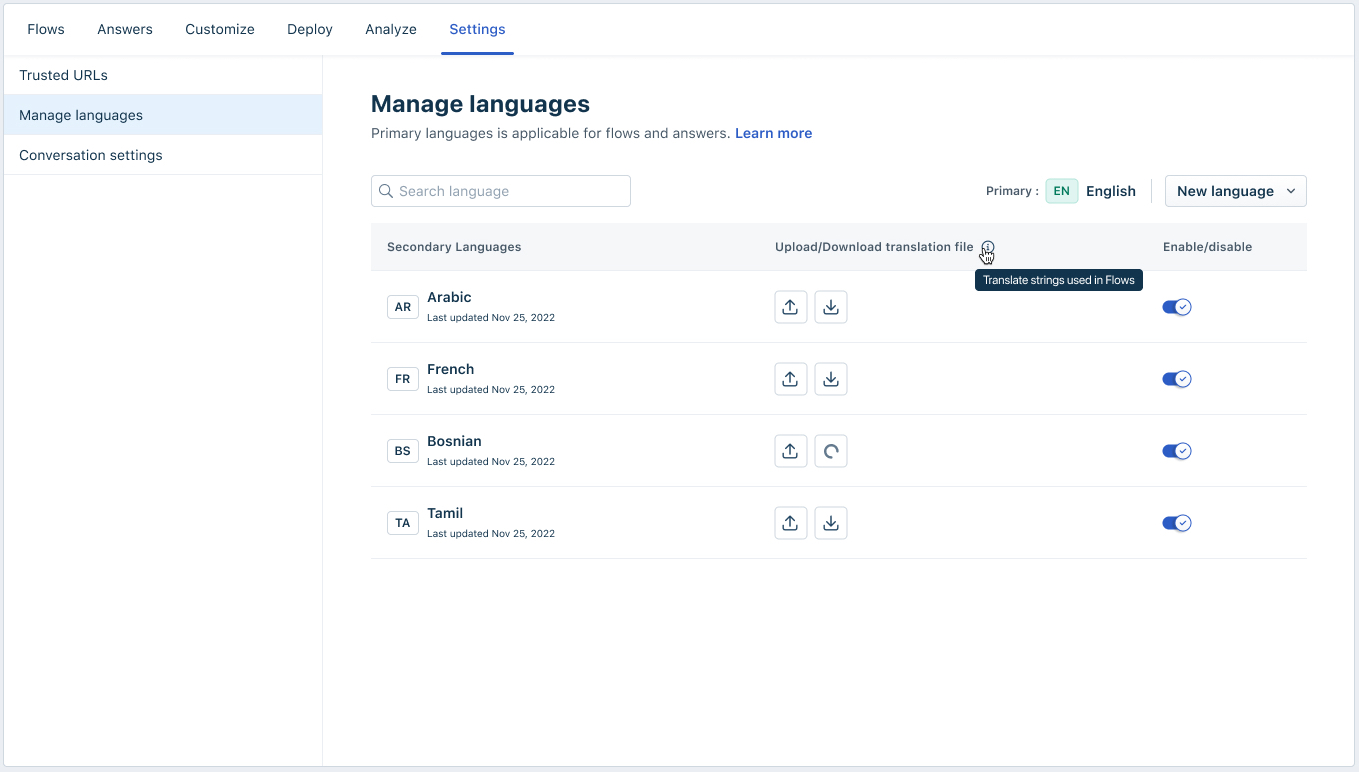Download the Tamil translation file
1359x772 pixels.
pos(830,523)
